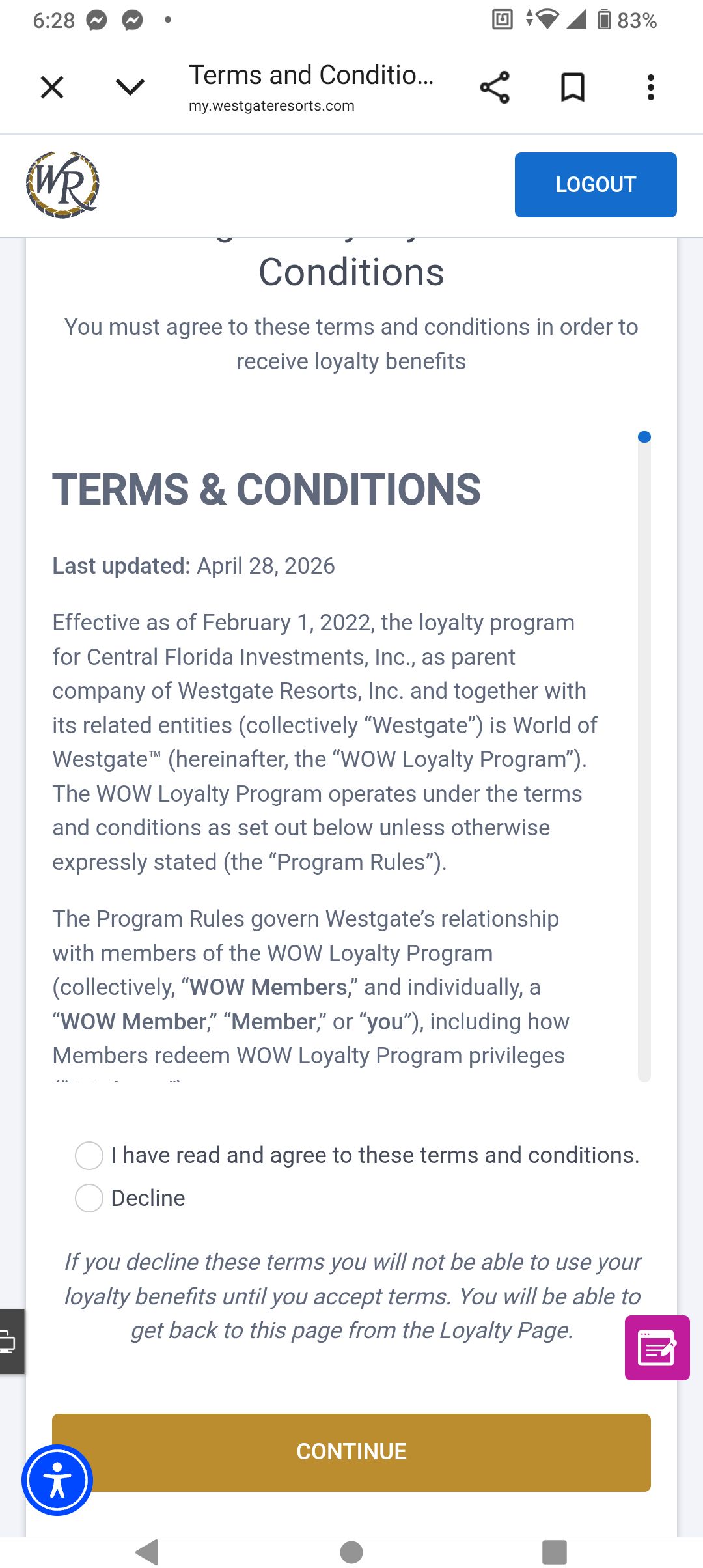Click the dark side tab icon at left edge
The height and width of the screenshot is (1568, 703).
pyautogui.click(x=12, y=1341)
